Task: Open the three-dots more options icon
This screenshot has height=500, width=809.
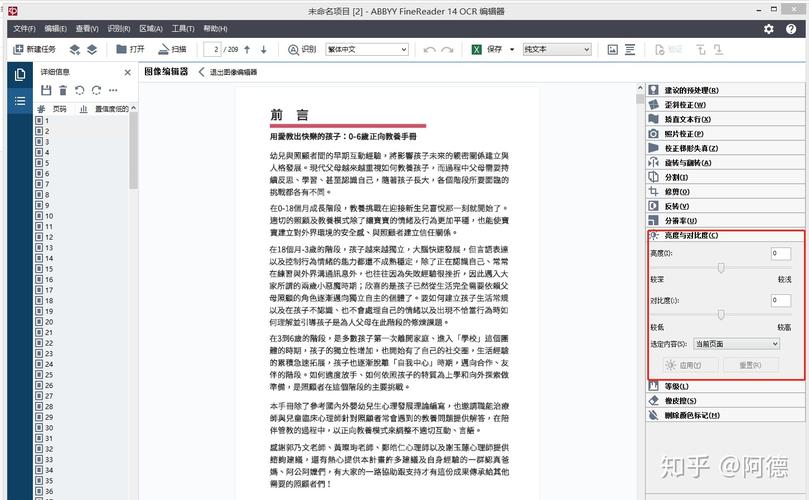Action: pos(113,90)
